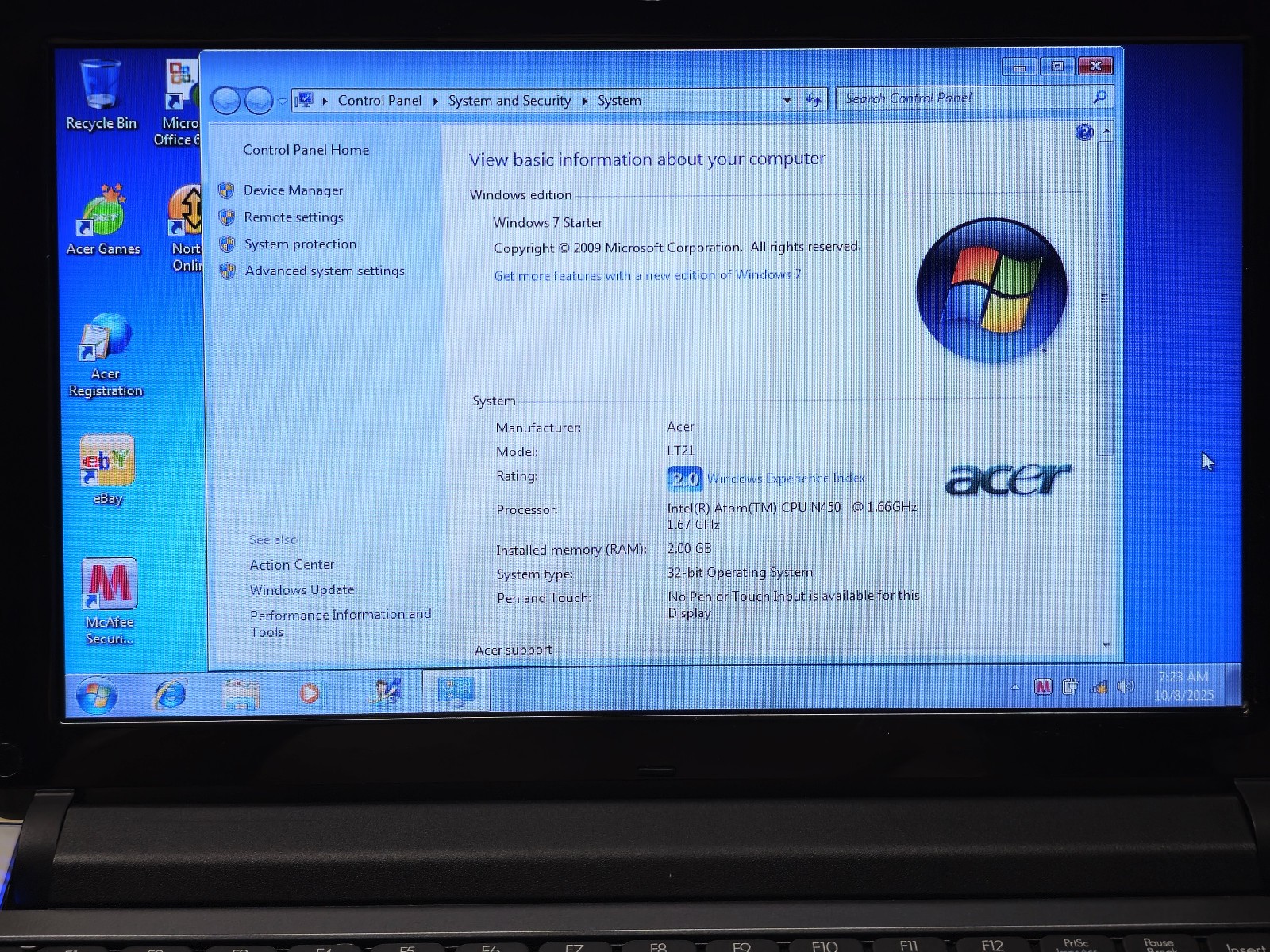Screen dimensions: 1270x952
Task: Click the Windows Experience Index 2.0 badge
Action: (684, 478)
